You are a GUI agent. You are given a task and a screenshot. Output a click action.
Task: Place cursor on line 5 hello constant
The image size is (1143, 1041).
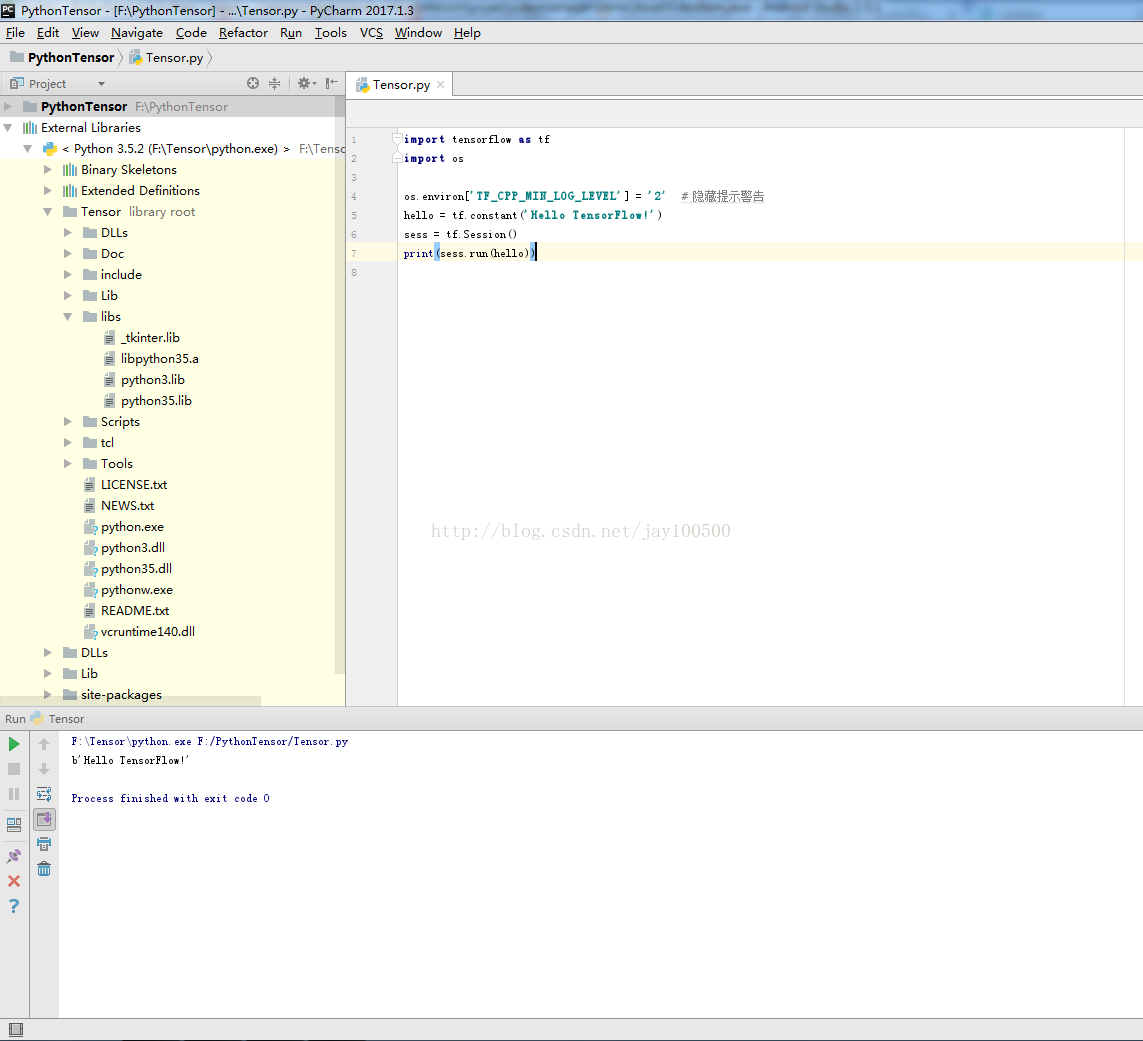532,215
